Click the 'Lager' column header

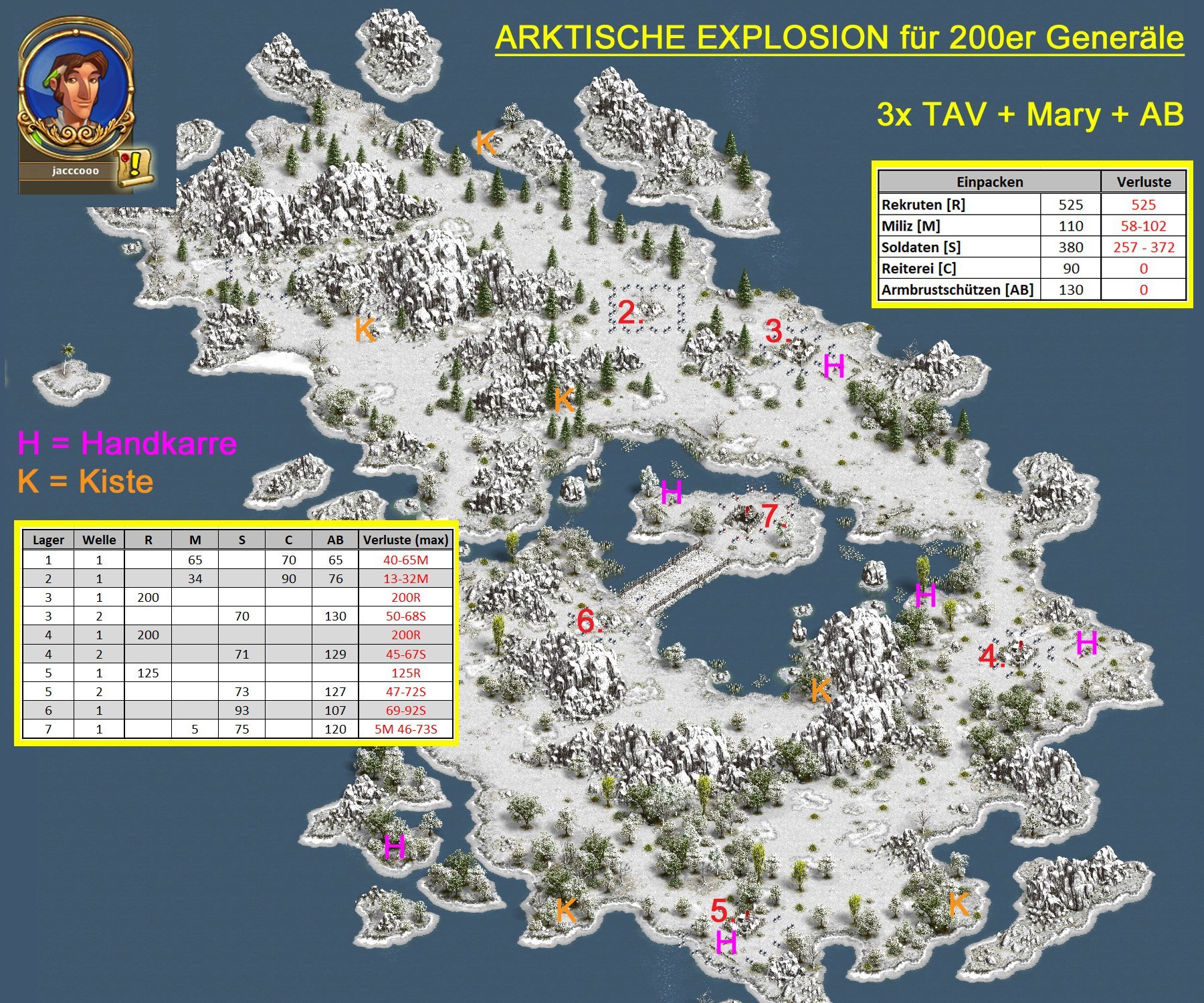click(49, 540)
